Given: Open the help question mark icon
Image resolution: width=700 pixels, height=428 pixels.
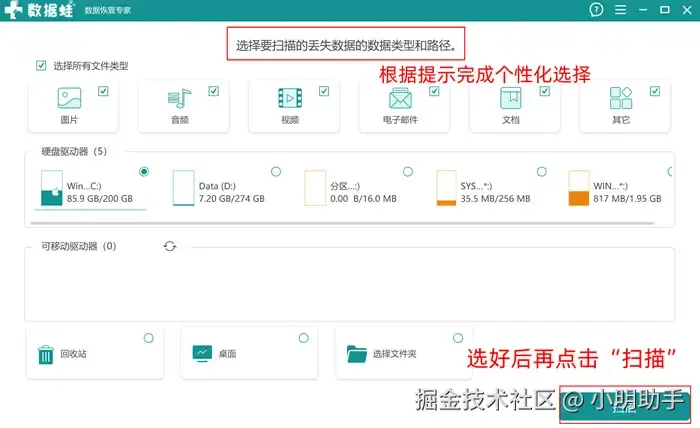Looking at the screenshot, I should click(596, 9).
